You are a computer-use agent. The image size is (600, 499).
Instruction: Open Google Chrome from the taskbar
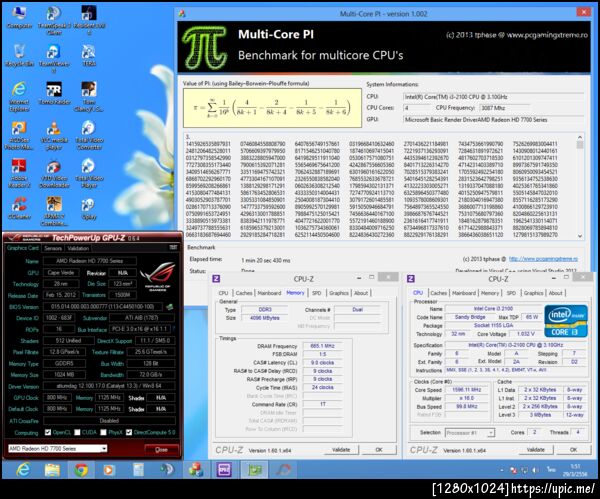point(81,470)
